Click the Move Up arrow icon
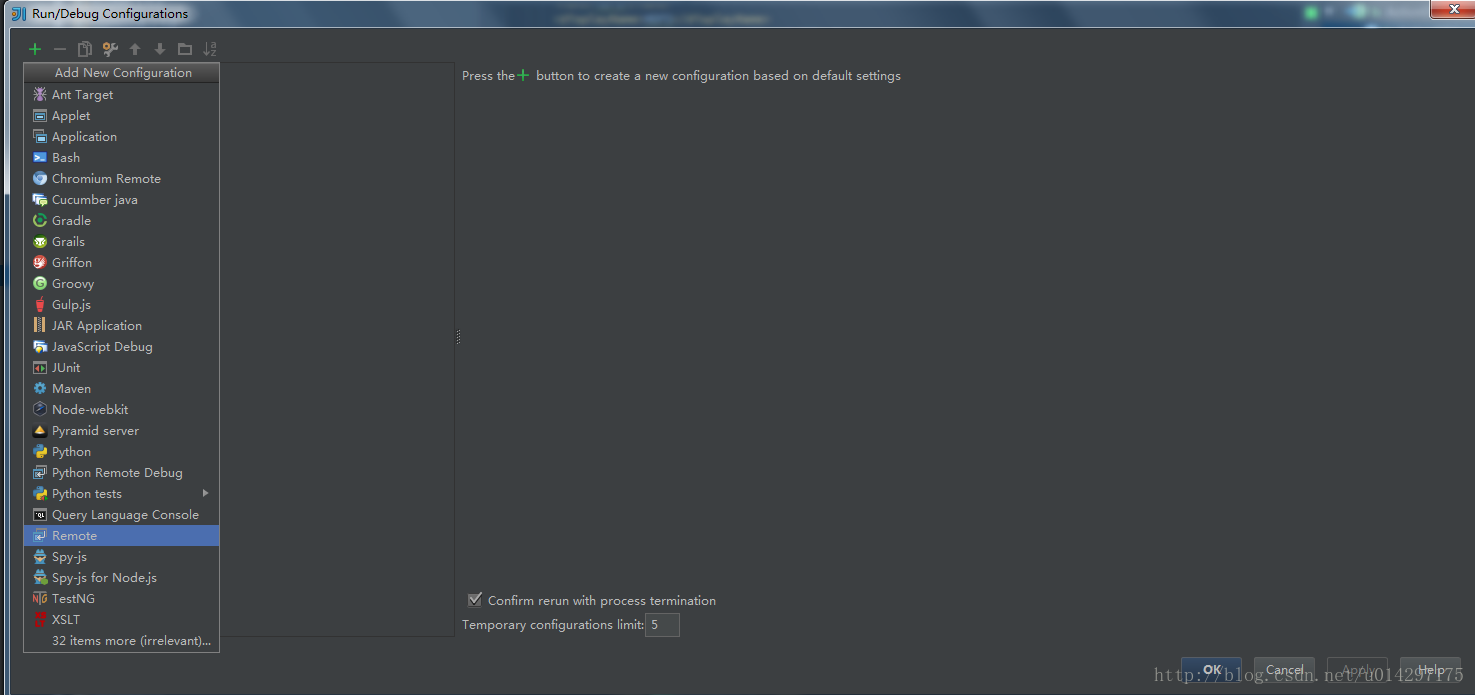 135,49
